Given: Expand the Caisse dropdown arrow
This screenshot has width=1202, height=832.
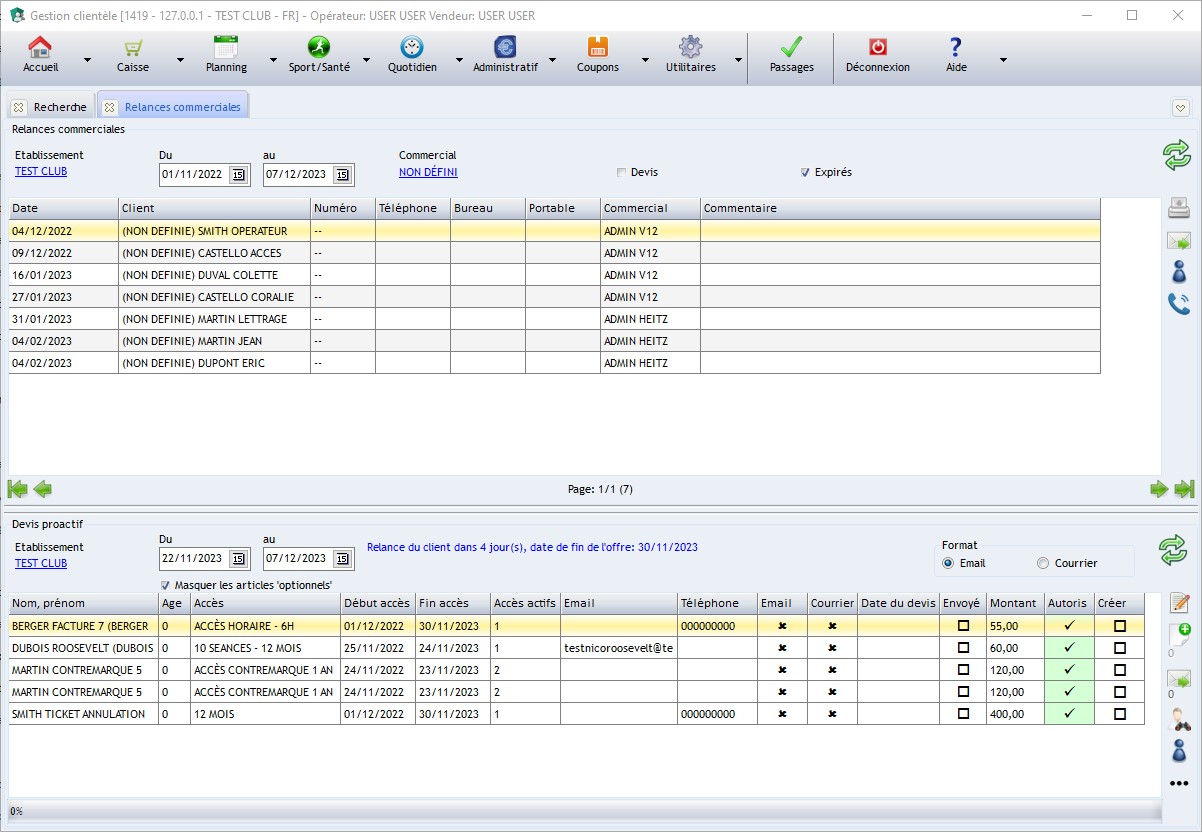Looking at the screenshot, I should [180, 60].
